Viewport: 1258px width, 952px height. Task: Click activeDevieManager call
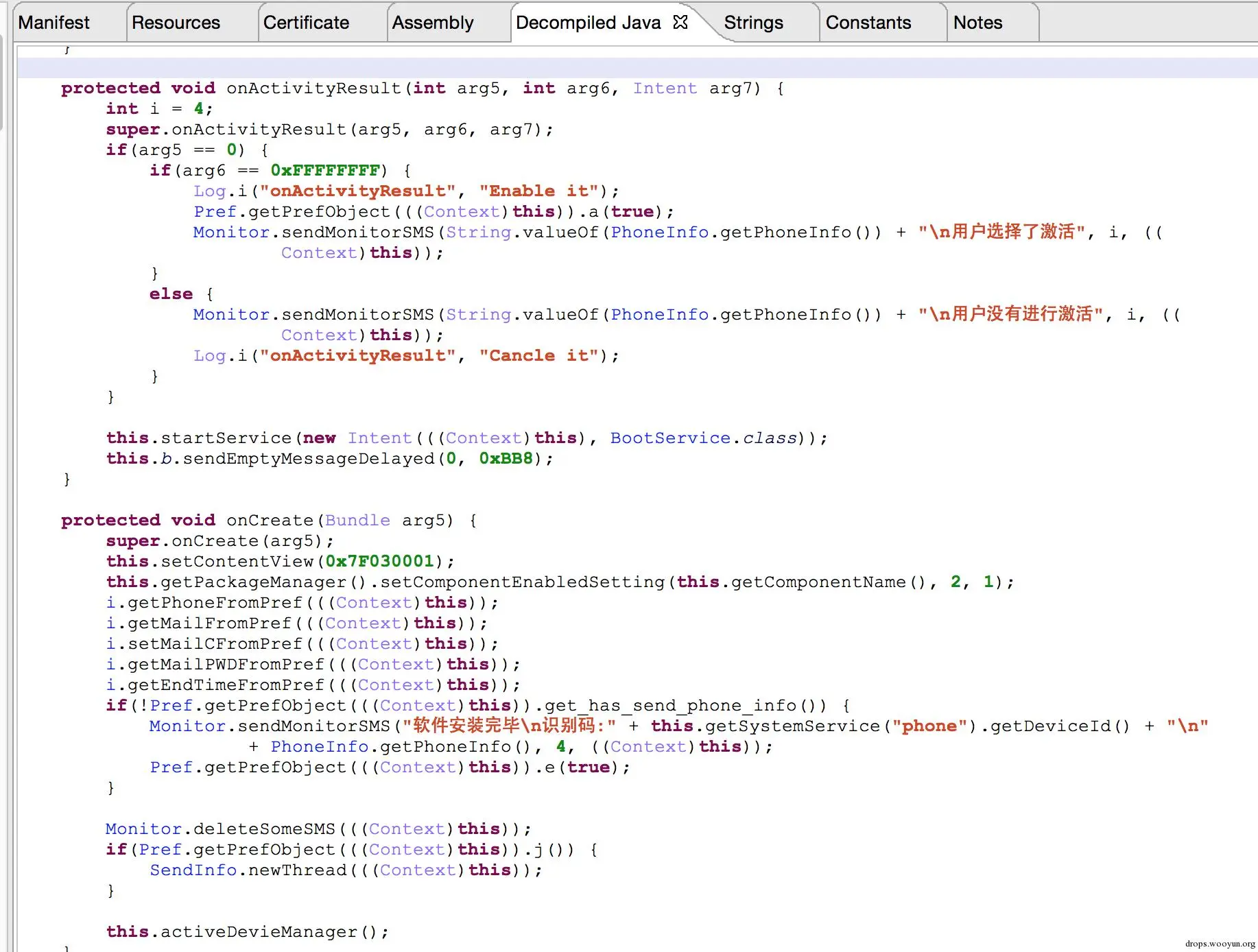click(x=259, y=932)
